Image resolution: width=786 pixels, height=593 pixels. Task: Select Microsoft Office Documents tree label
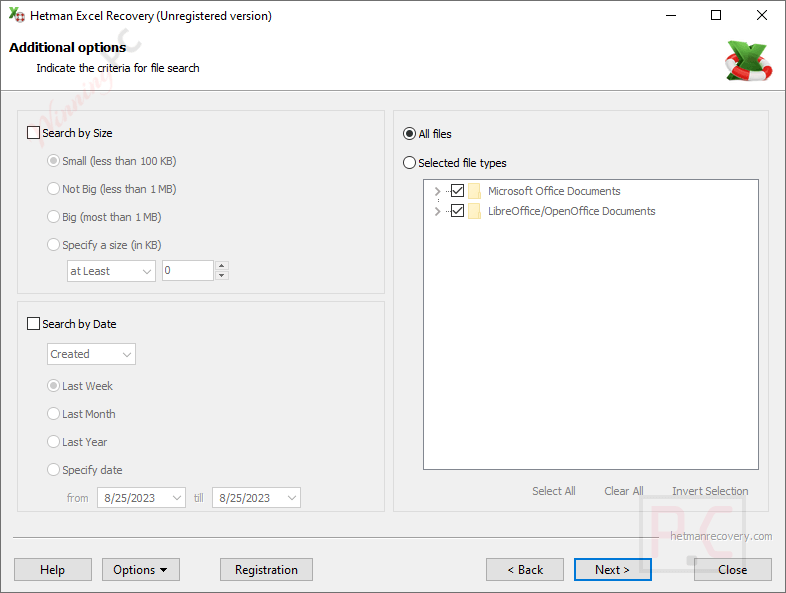554,191
